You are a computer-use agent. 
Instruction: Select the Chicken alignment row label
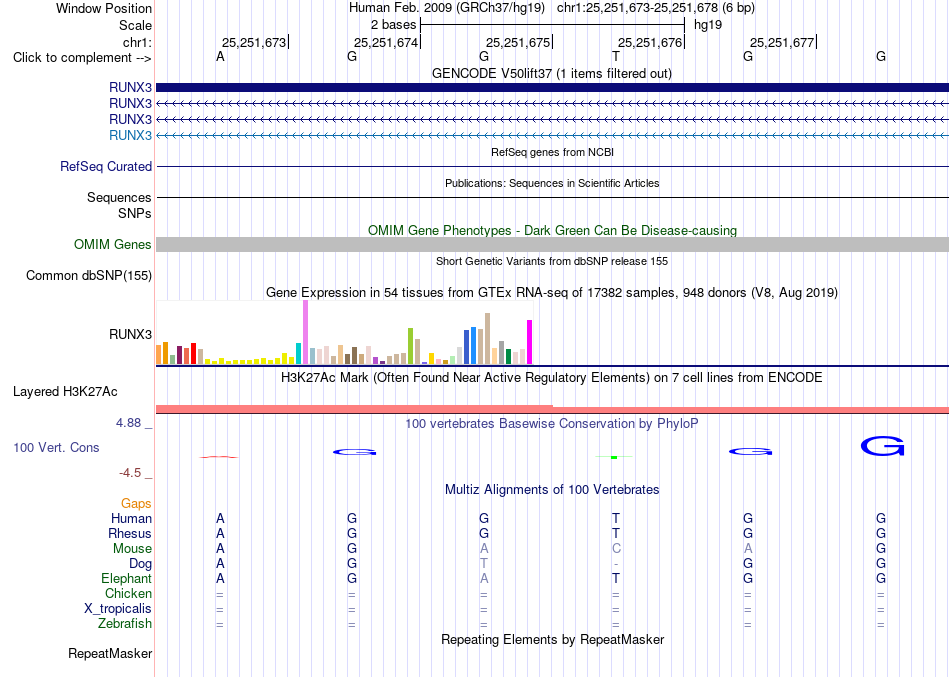click(x=128, y=593)
